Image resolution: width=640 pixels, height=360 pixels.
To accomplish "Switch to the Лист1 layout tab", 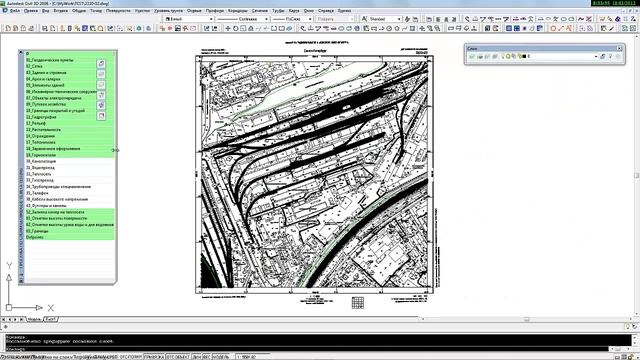I will point(51,319).
